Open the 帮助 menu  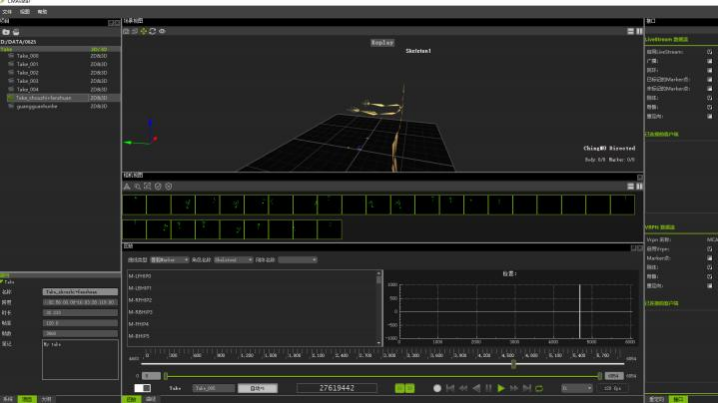(x=41, y=11)
